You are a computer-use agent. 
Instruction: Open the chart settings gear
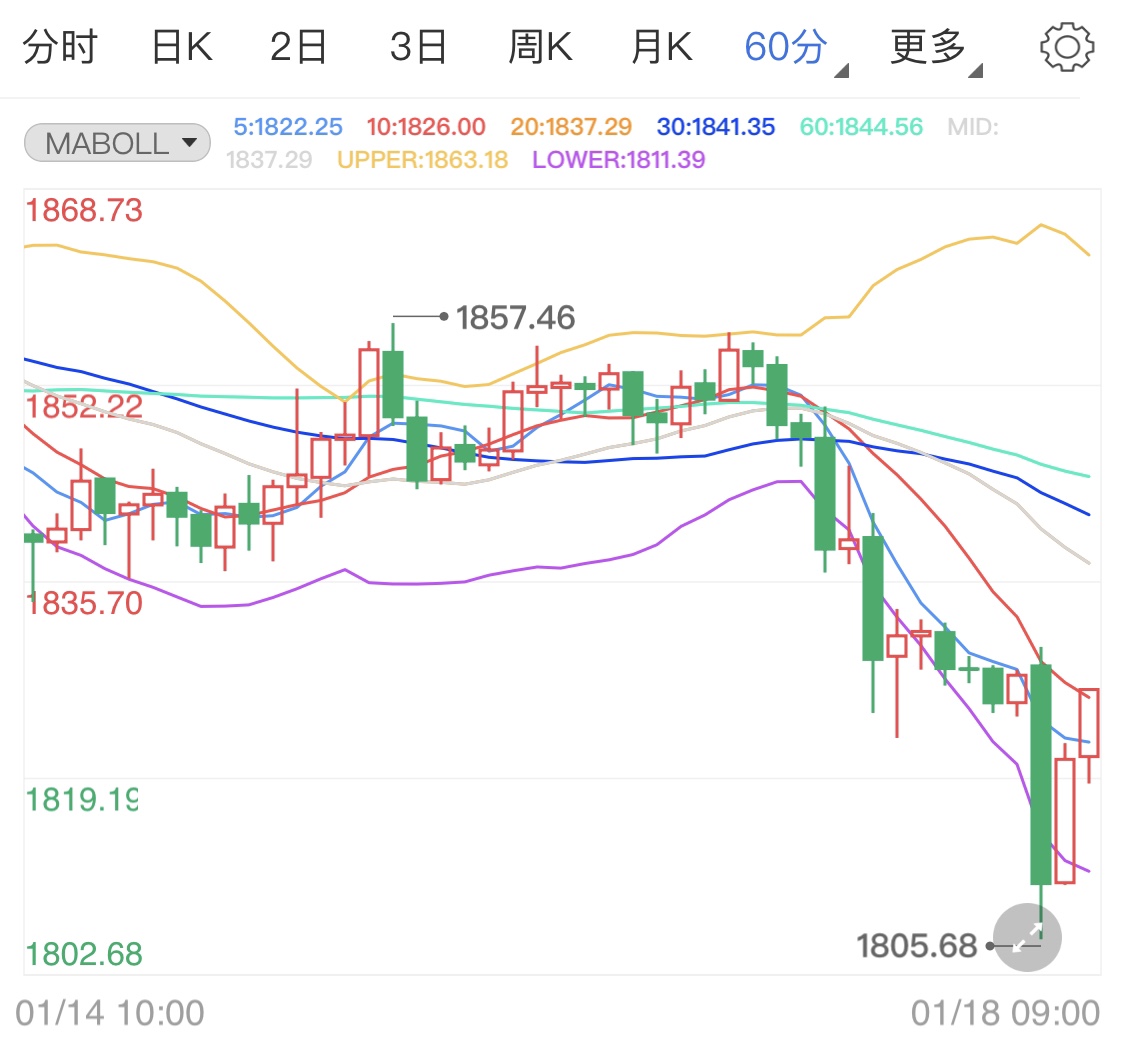[1066, 45]
